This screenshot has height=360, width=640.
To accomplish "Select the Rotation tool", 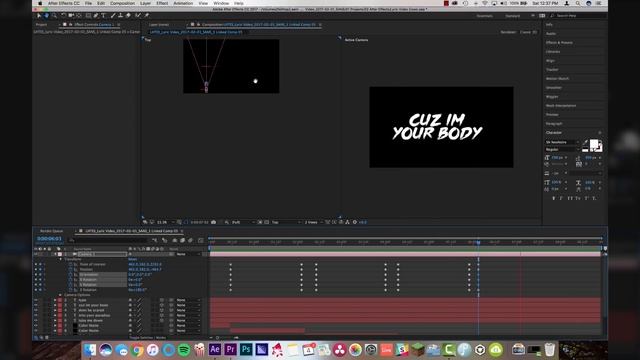I will [64, 16].
